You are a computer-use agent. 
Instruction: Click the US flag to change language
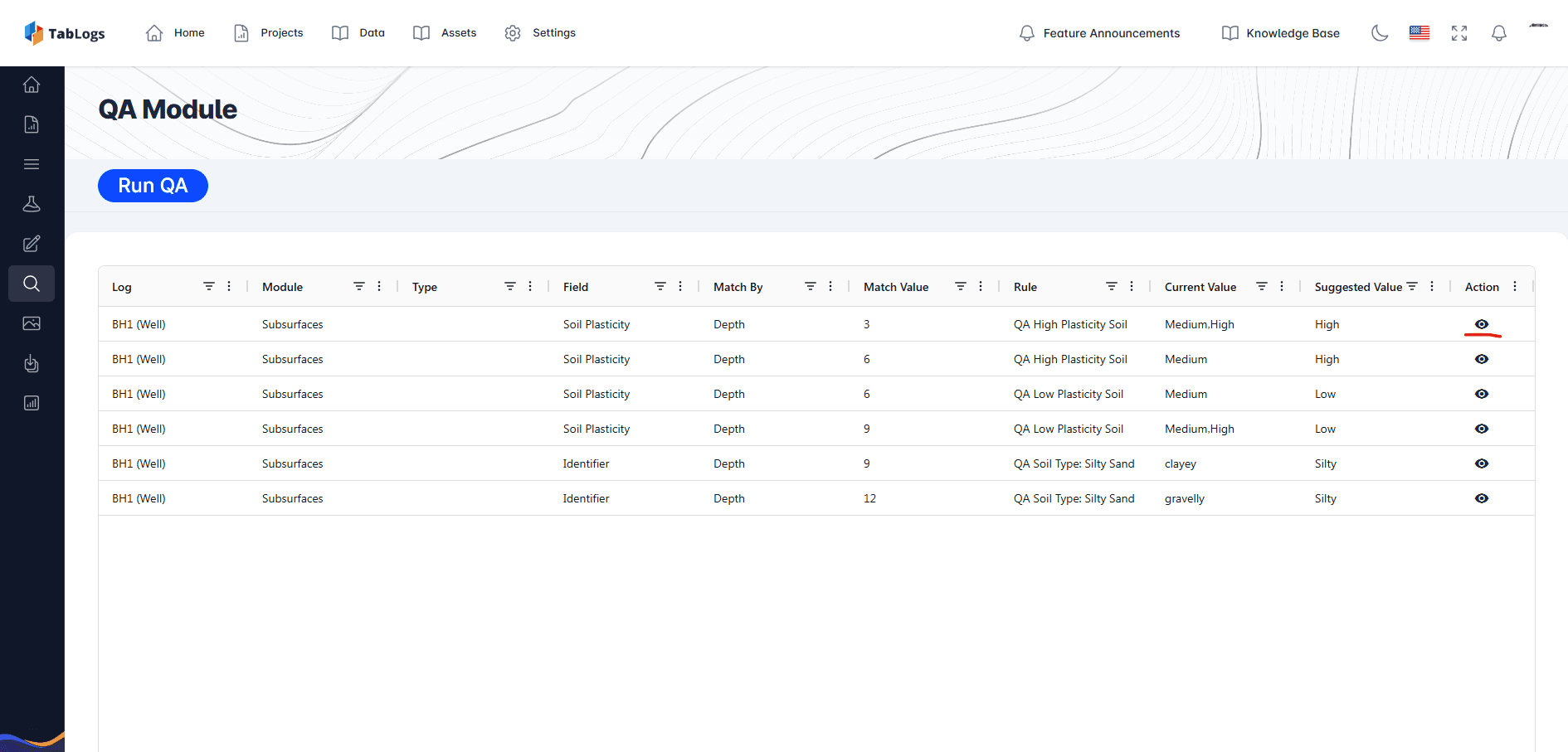pyautogui.click(x=1419, y=33)
